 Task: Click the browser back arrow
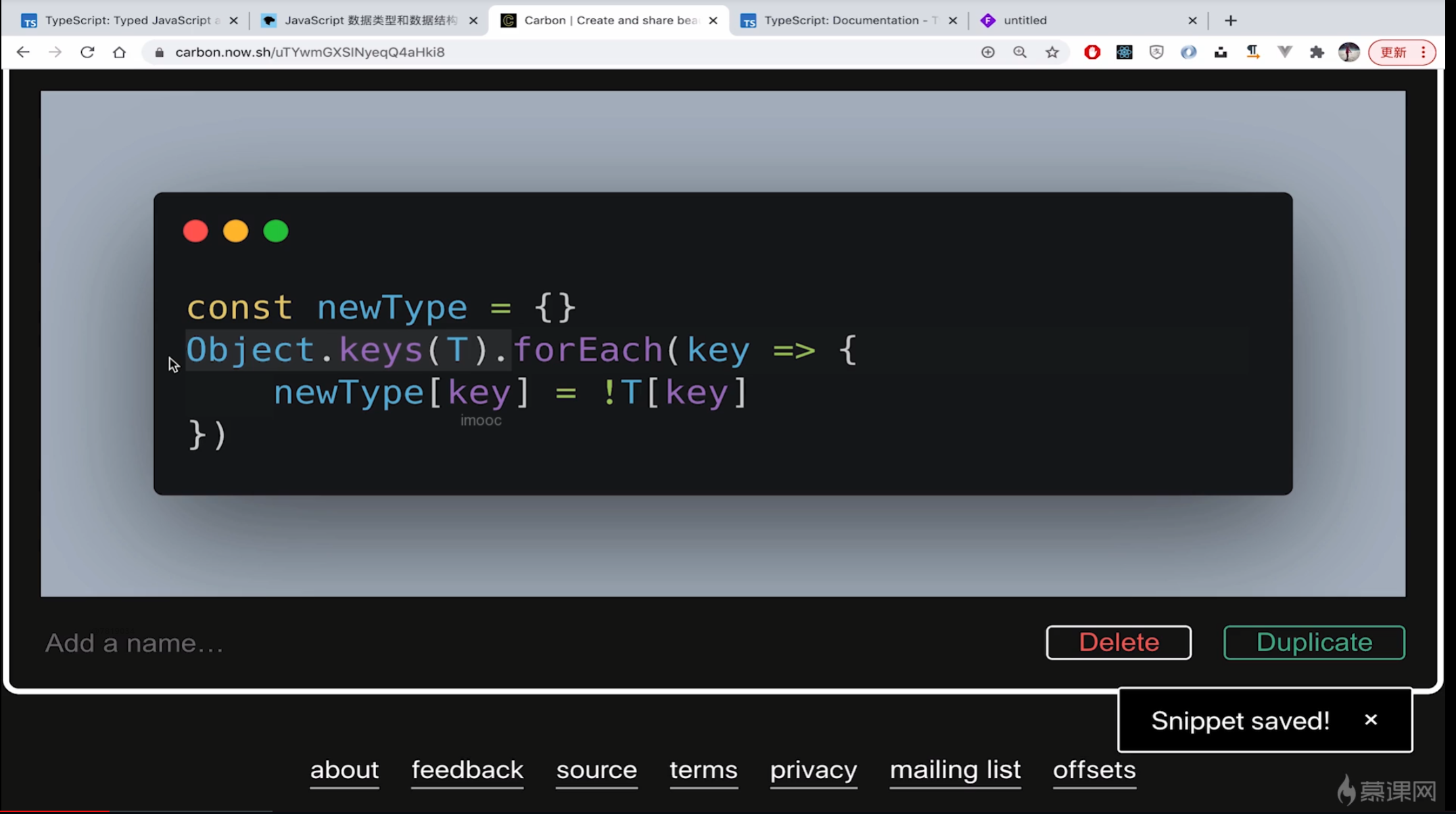23,52
